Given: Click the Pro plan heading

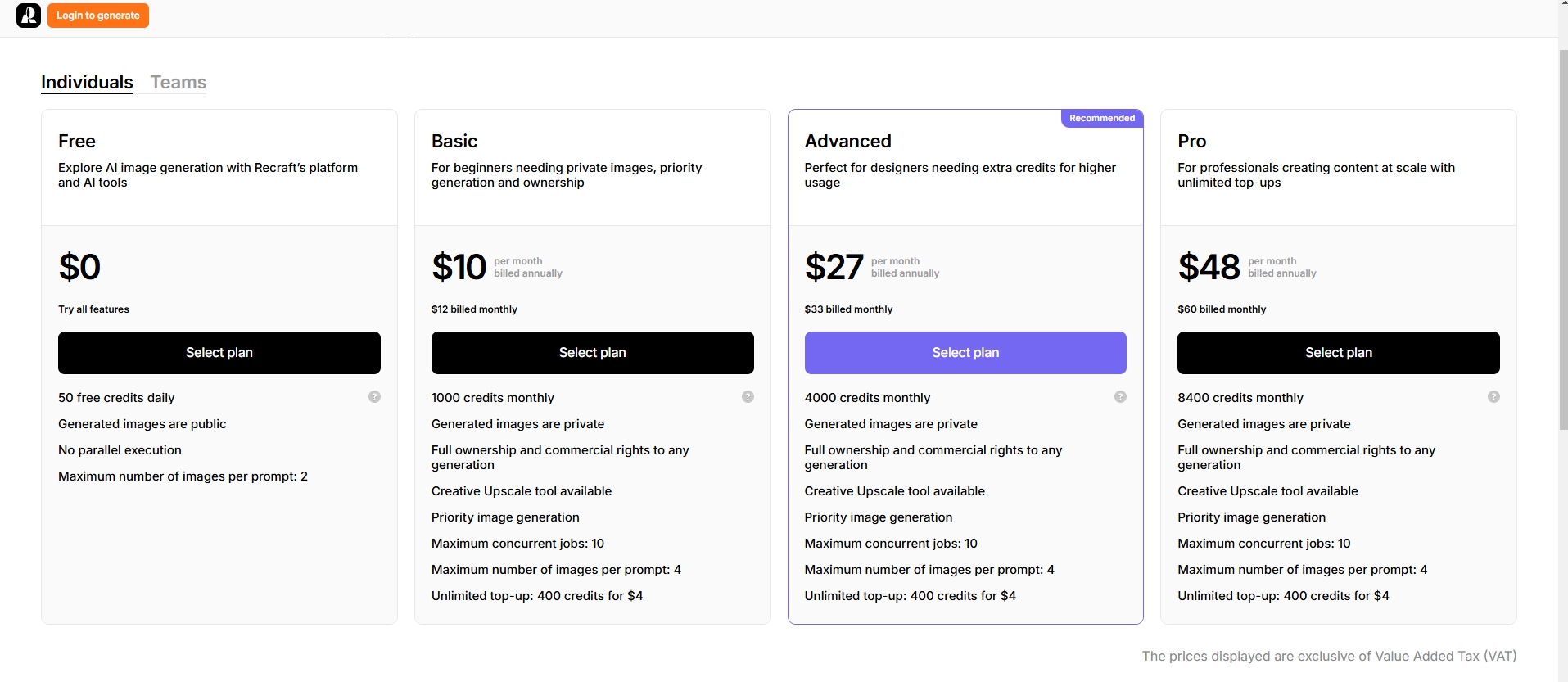Looking at the screenshot, I should [x=1191, y=142].
